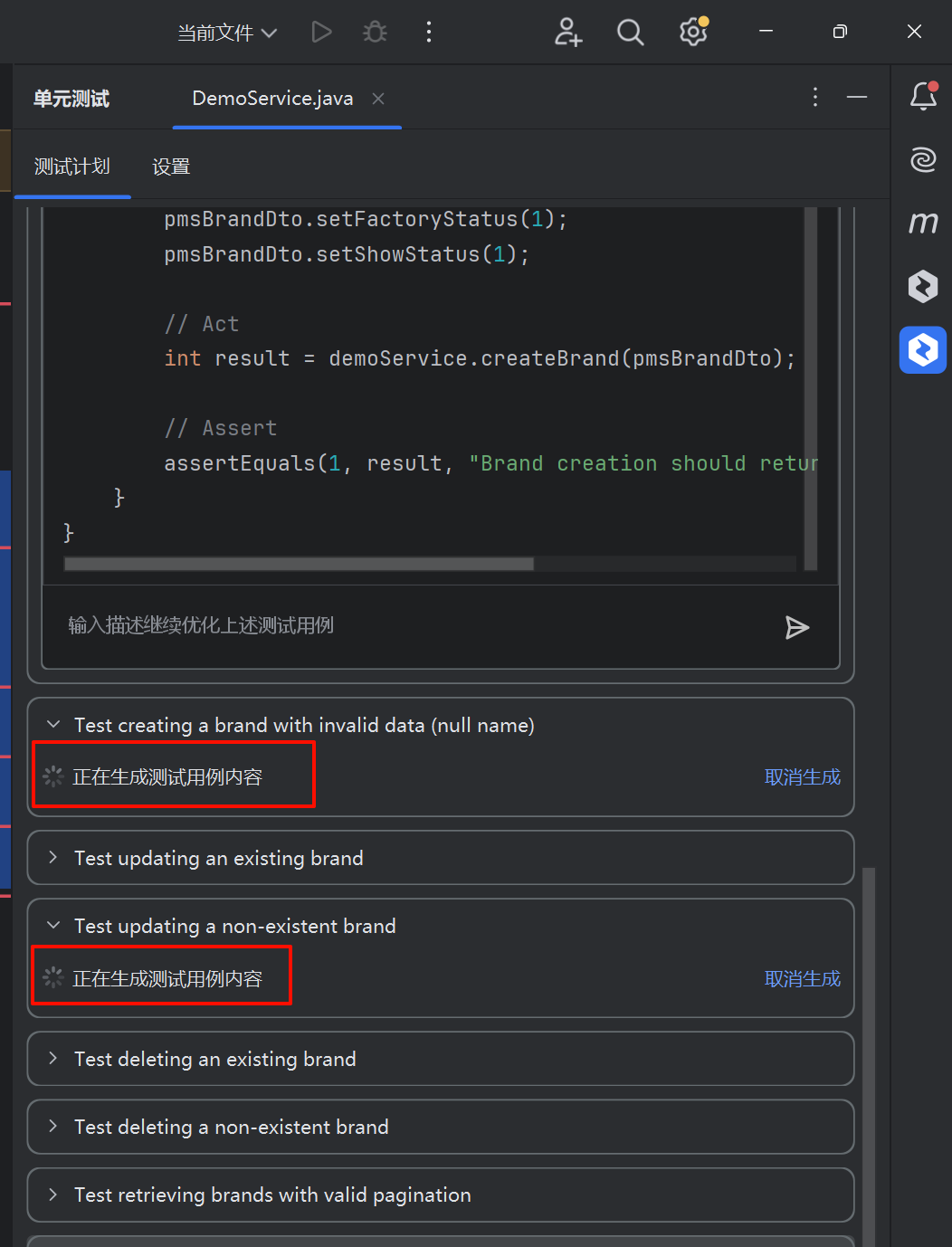Click the assertEquals line in the code
Viewport: 952px width, 1247px height.
[x=491, y=463]
